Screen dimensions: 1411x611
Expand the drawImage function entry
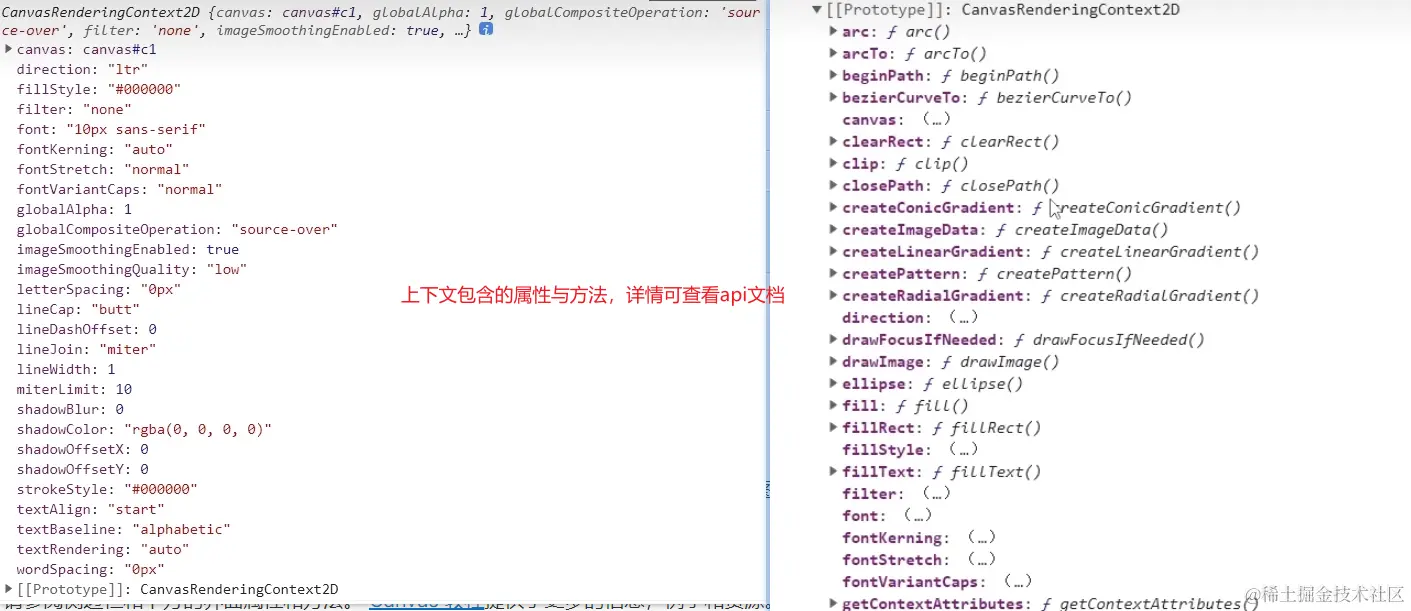coord(833,362)
